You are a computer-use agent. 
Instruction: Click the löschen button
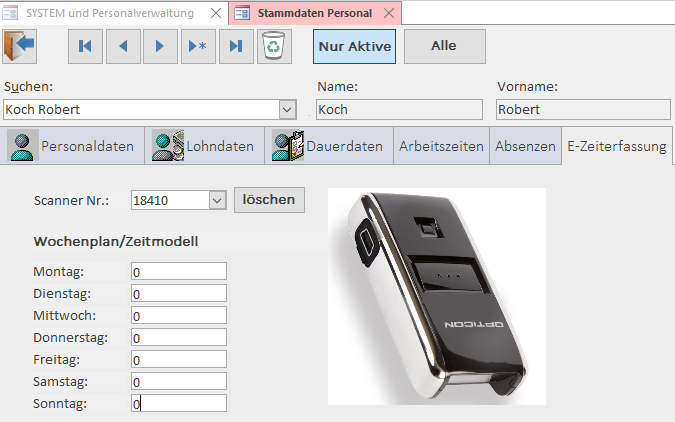[x=269, y=200]
